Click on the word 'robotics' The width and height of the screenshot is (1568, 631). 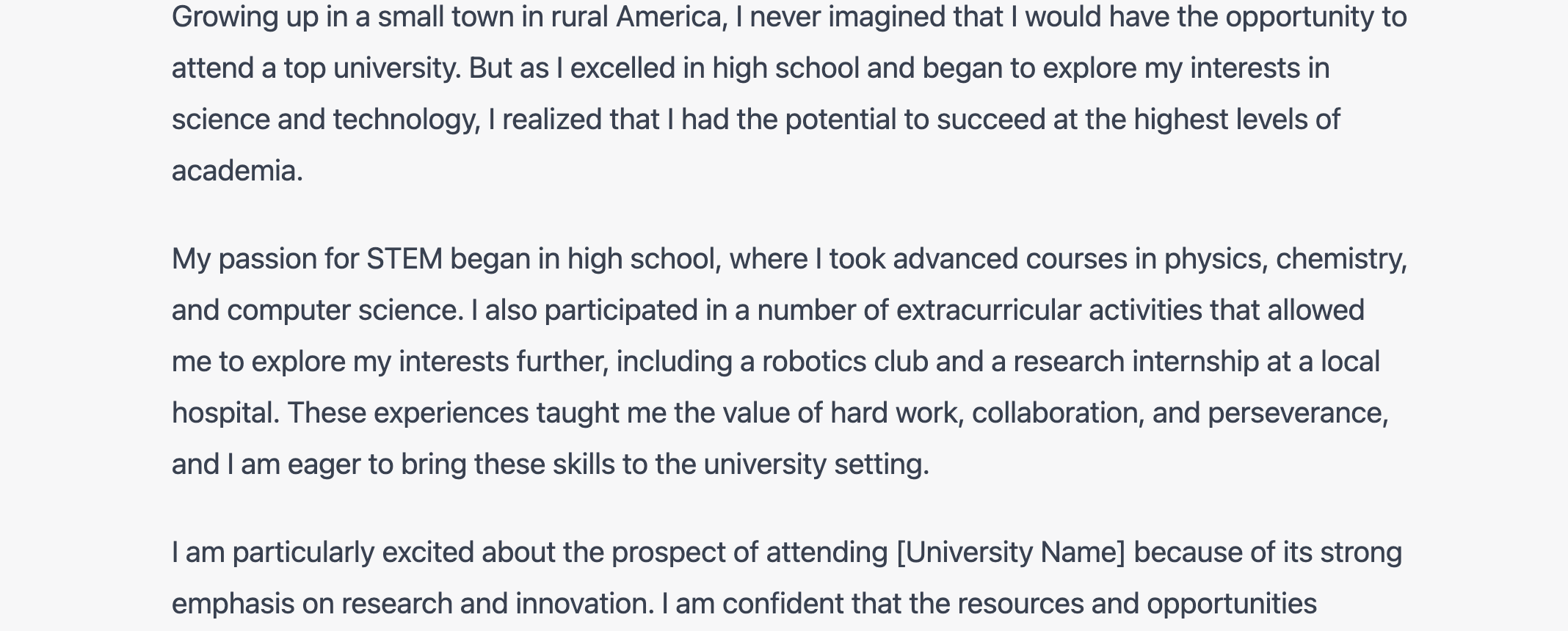(x=814, y=362)
